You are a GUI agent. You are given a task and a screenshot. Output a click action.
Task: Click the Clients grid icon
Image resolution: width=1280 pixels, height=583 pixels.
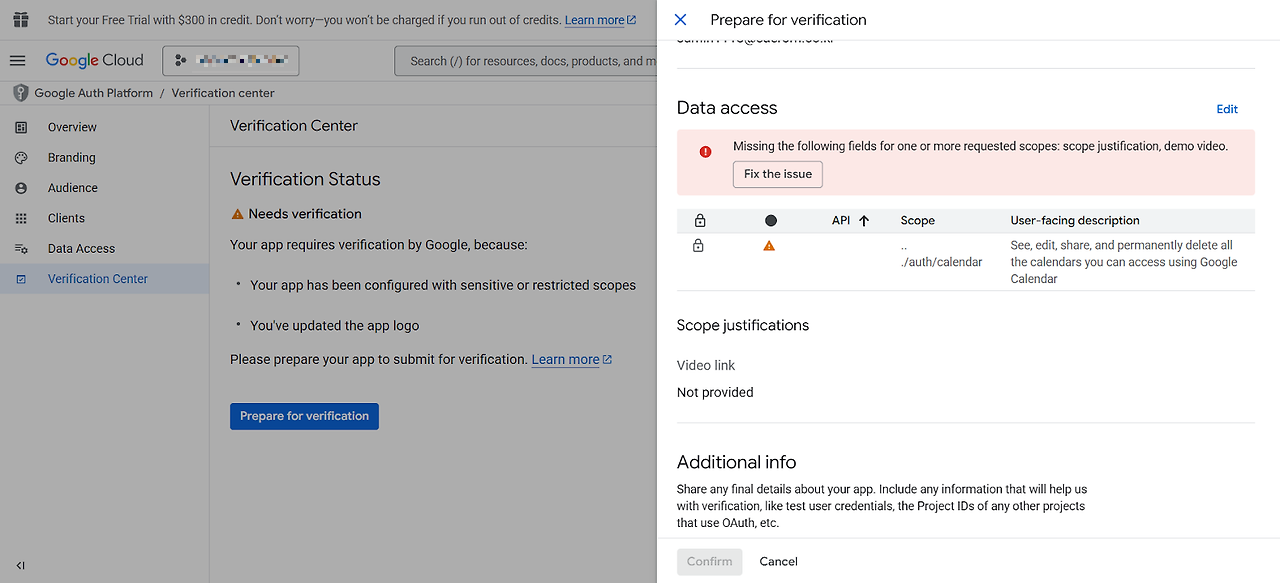(21, 218)
